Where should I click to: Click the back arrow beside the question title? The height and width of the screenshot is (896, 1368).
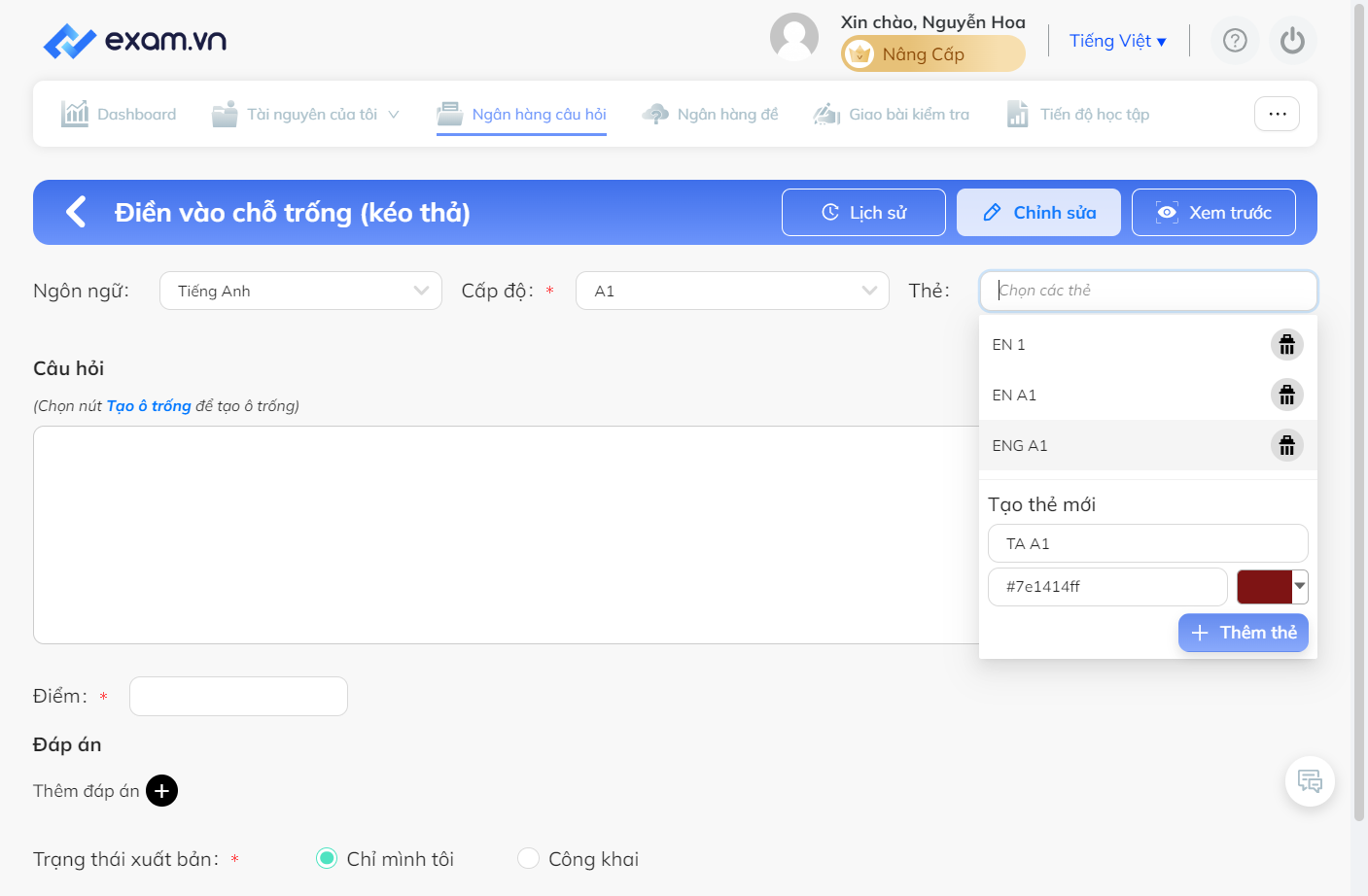pos(76,212)
